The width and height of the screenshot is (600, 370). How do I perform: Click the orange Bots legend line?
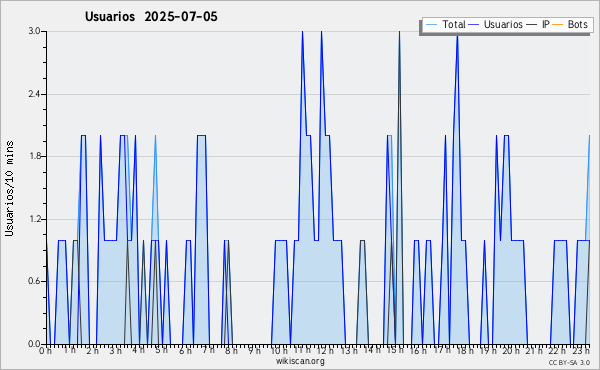558,25
